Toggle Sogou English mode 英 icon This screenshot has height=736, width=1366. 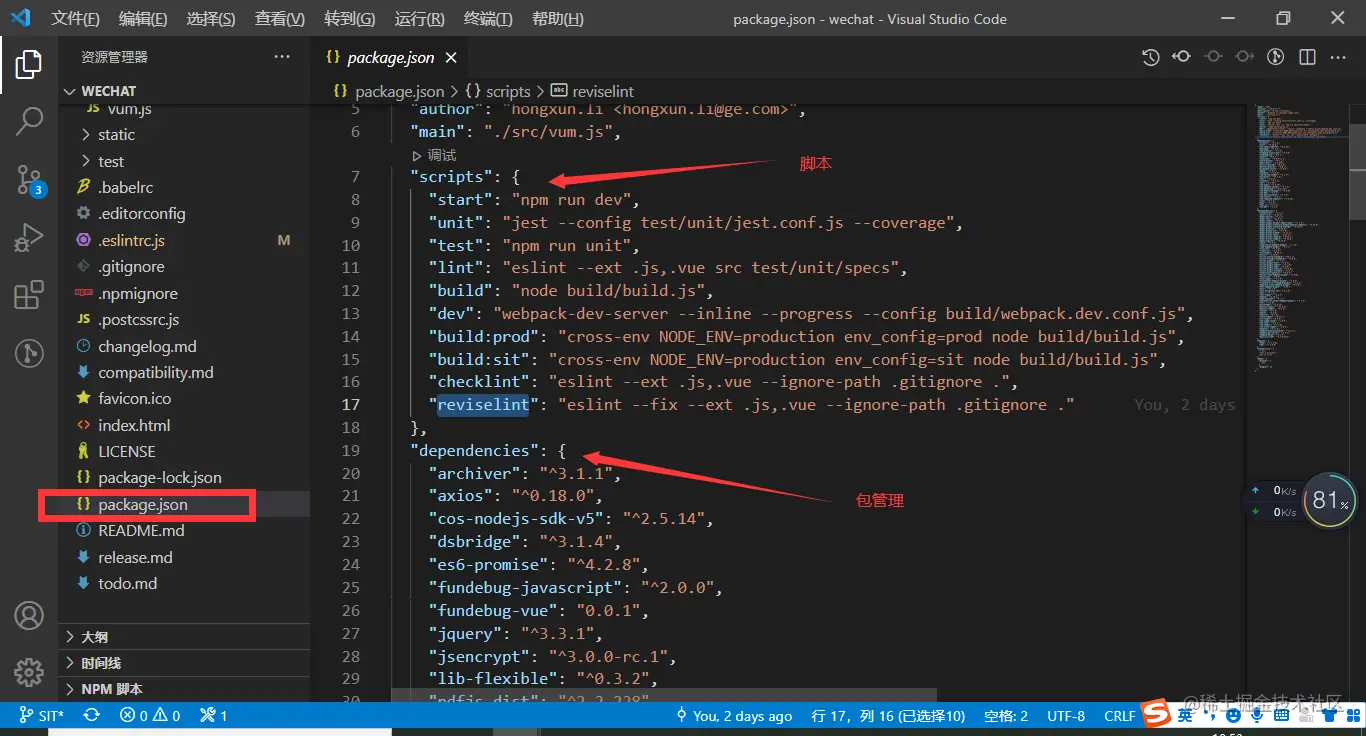pos(1185,714)
